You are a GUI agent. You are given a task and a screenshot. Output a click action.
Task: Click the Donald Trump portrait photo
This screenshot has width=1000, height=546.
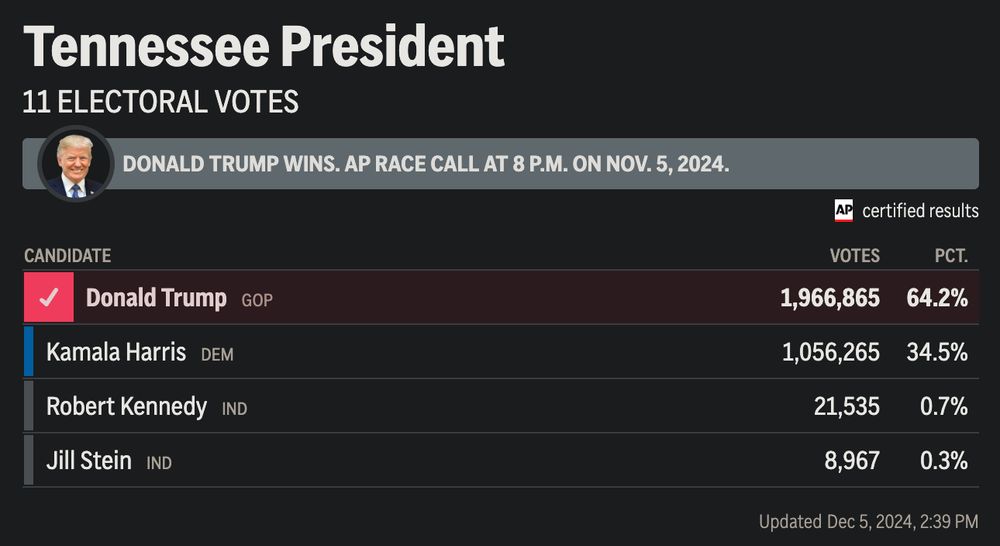(x=75, y=164)
